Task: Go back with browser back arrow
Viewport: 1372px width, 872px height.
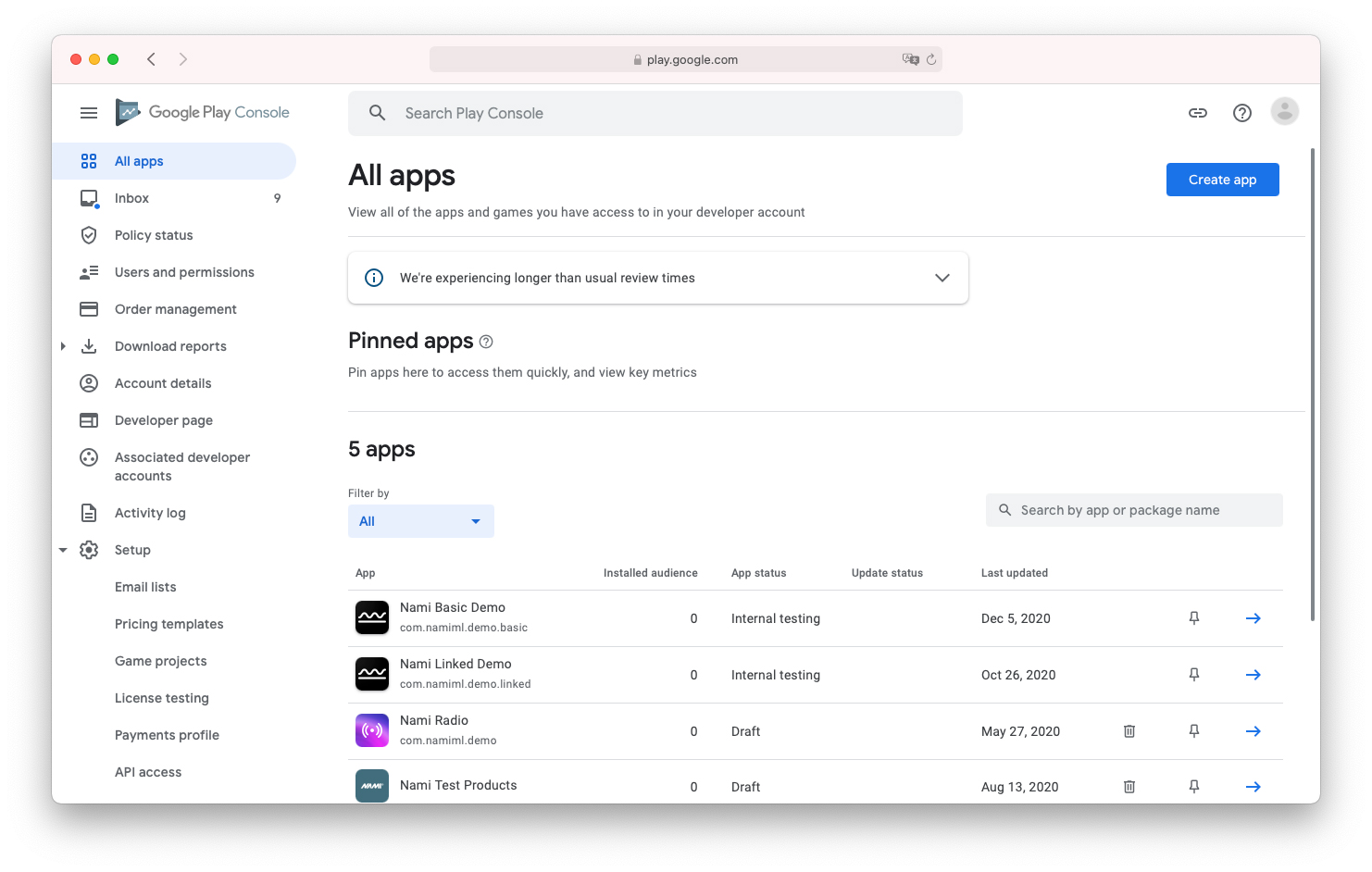Action: (151, 59)
